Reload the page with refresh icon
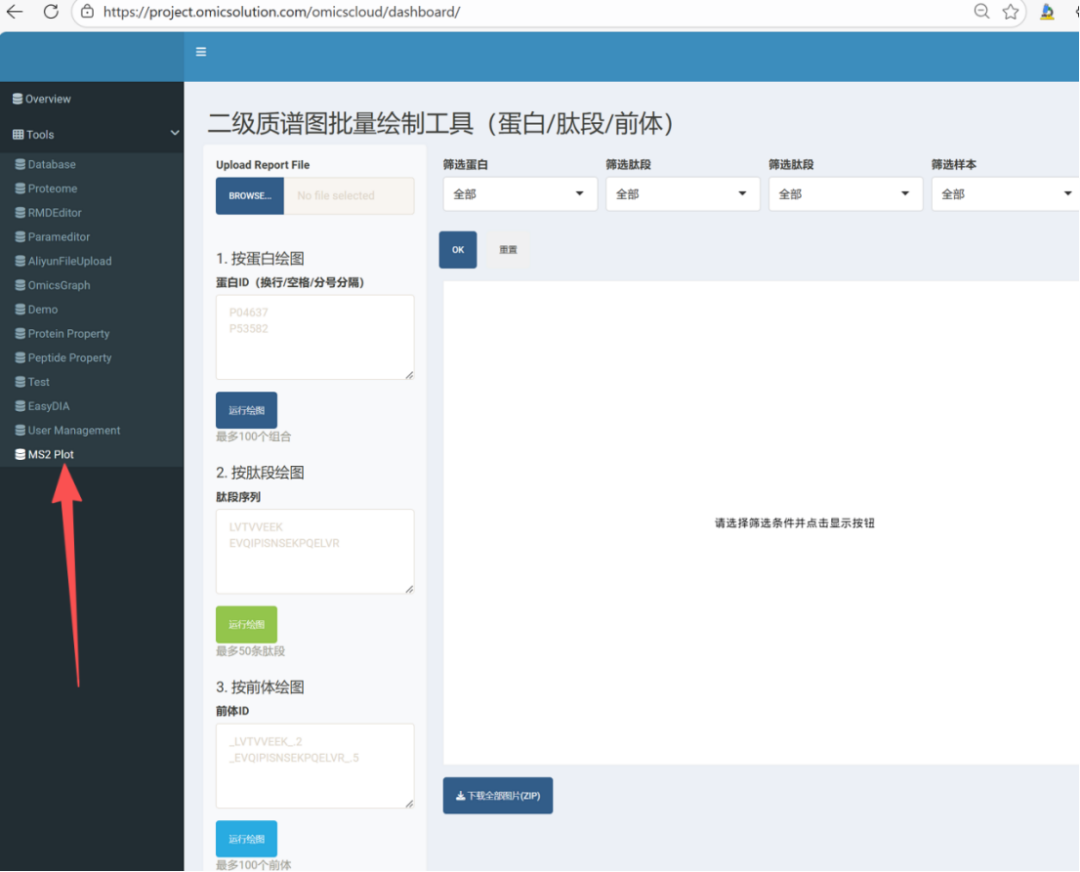1080x872 pixels. 51,12
